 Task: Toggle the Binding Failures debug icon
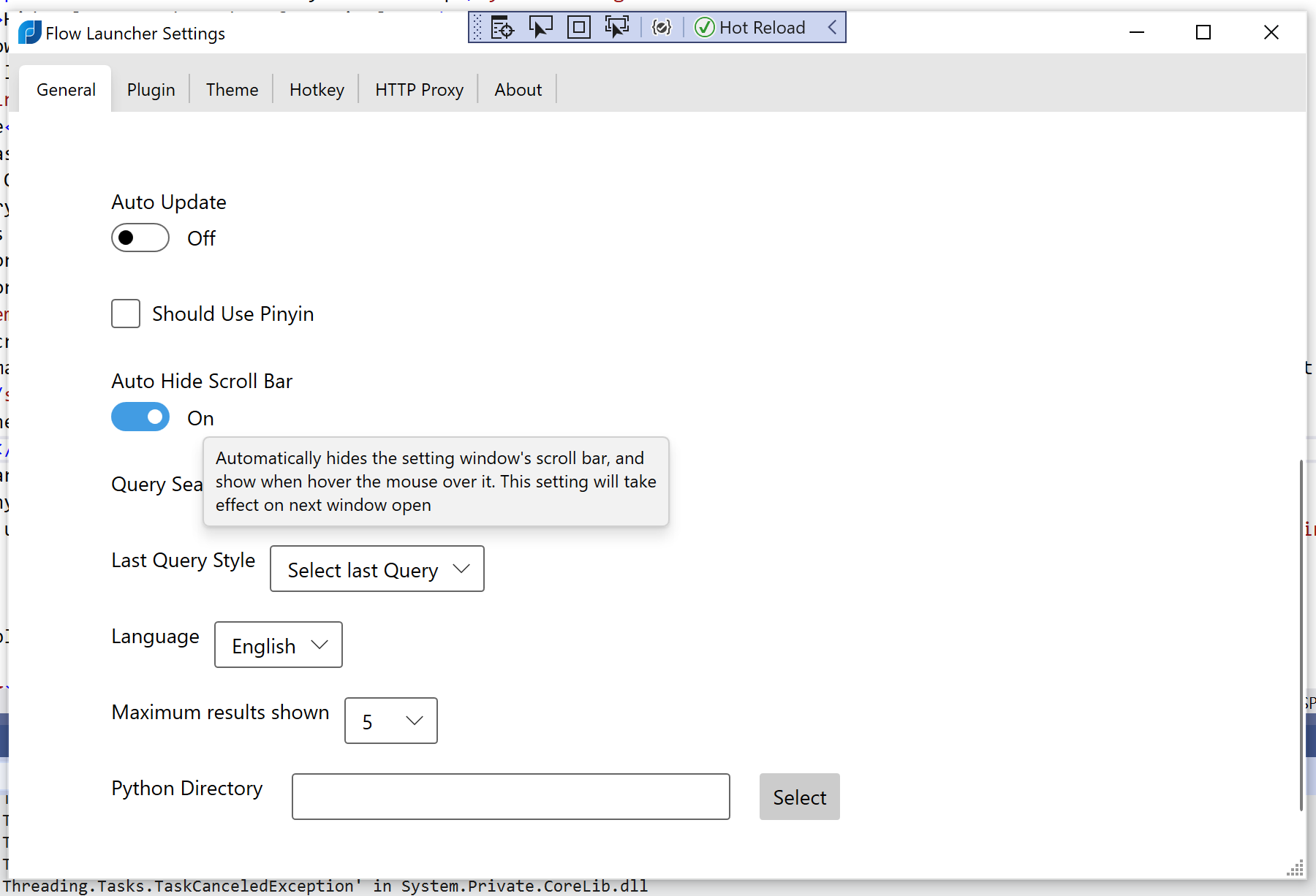pyautogui.click(x=661, y=28)
